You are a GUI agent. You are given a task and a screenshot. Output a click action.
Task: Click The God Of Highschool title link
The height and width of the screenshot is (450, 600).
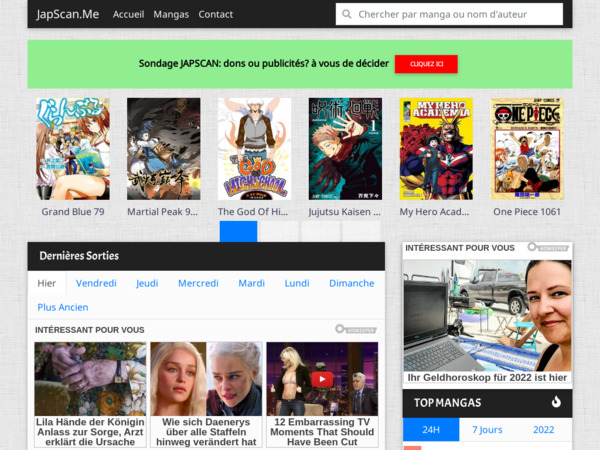253,212
